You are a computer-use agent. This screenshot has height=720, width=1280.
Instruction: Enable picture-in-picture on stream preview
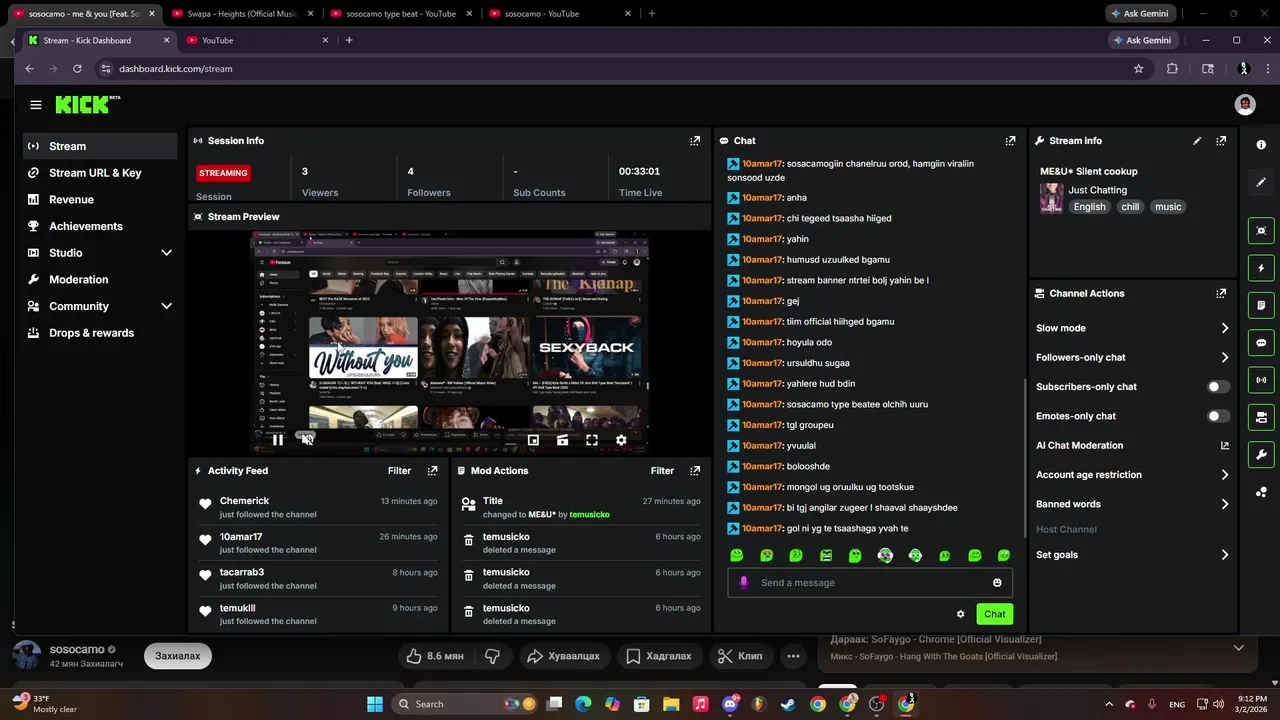point(533,439)
